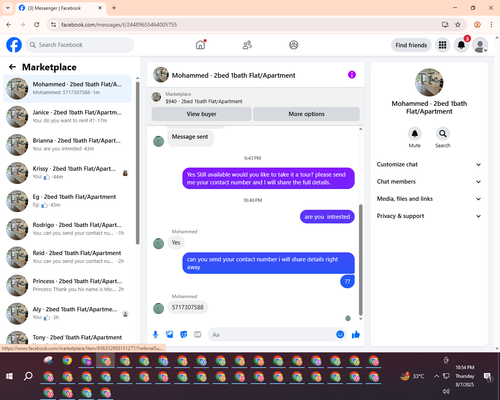The image size is (500, 400).
Task: Click the '??' message bubble
Action: [x=347, y=281]
